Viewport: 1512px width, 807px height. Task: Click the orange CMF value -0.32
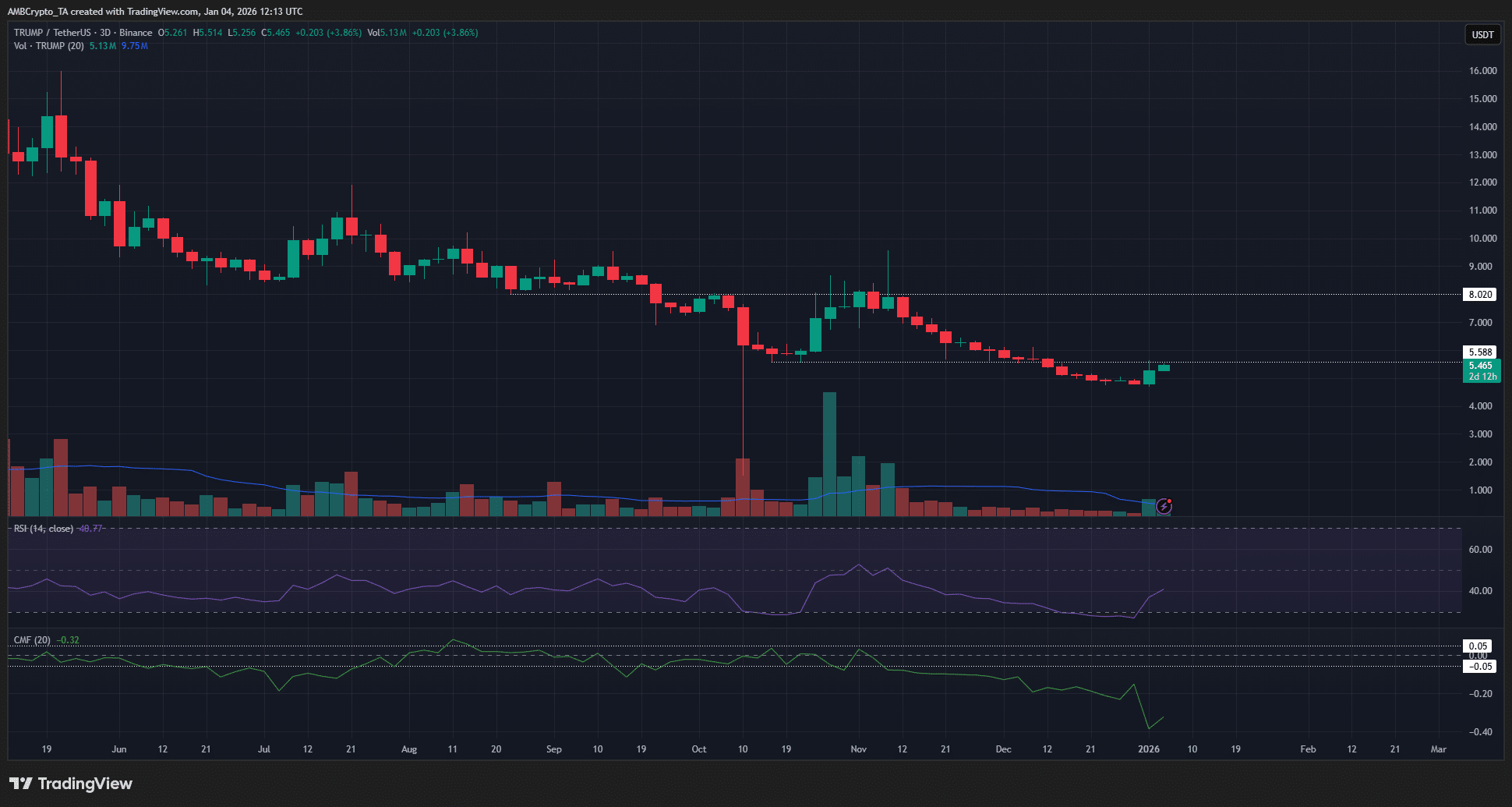click(x=66, y=639)
